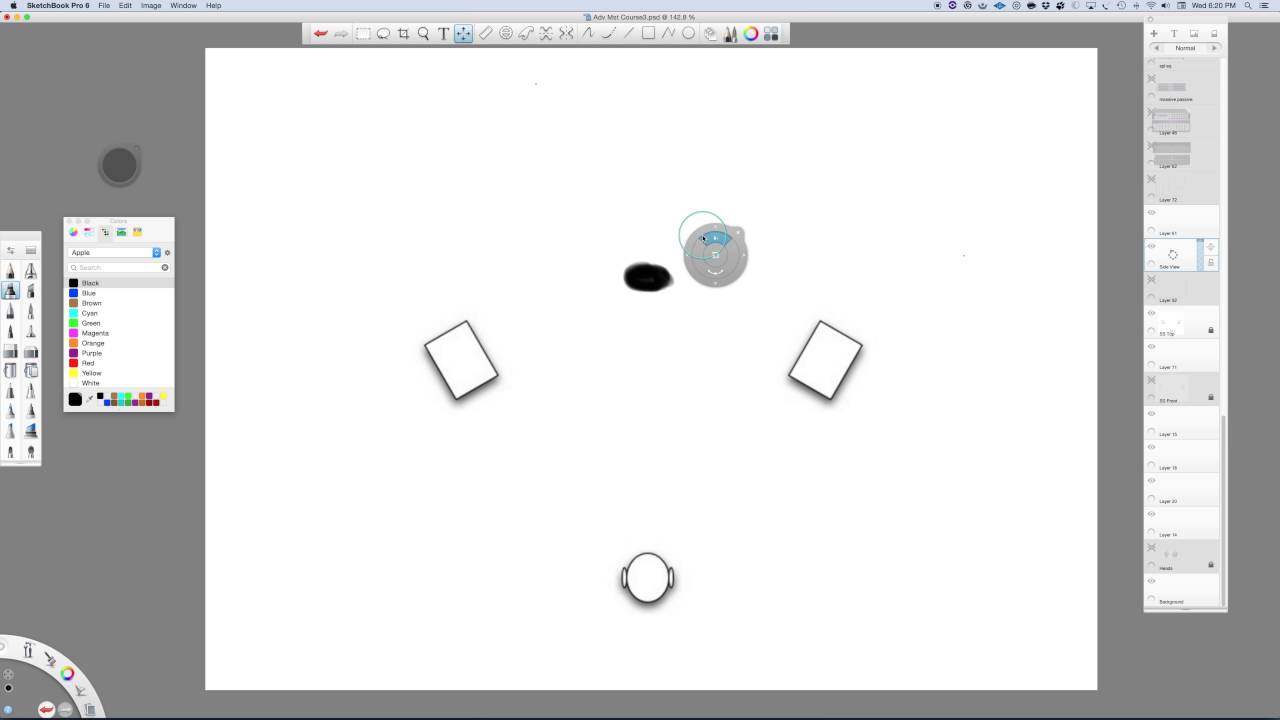Open the File menu

pyautogui.click(x=104, y=5)
